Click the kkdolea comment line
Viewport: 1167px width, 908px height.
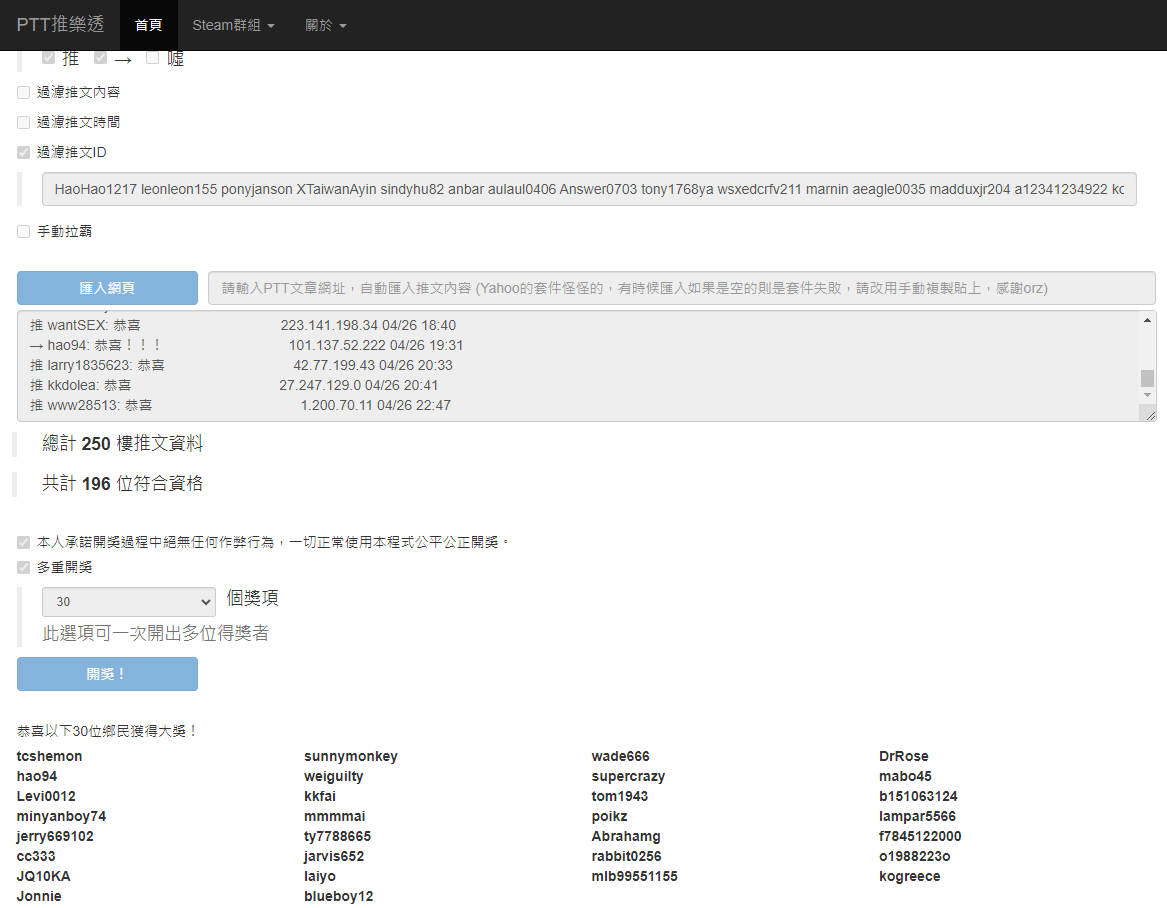tap(234, 386)
